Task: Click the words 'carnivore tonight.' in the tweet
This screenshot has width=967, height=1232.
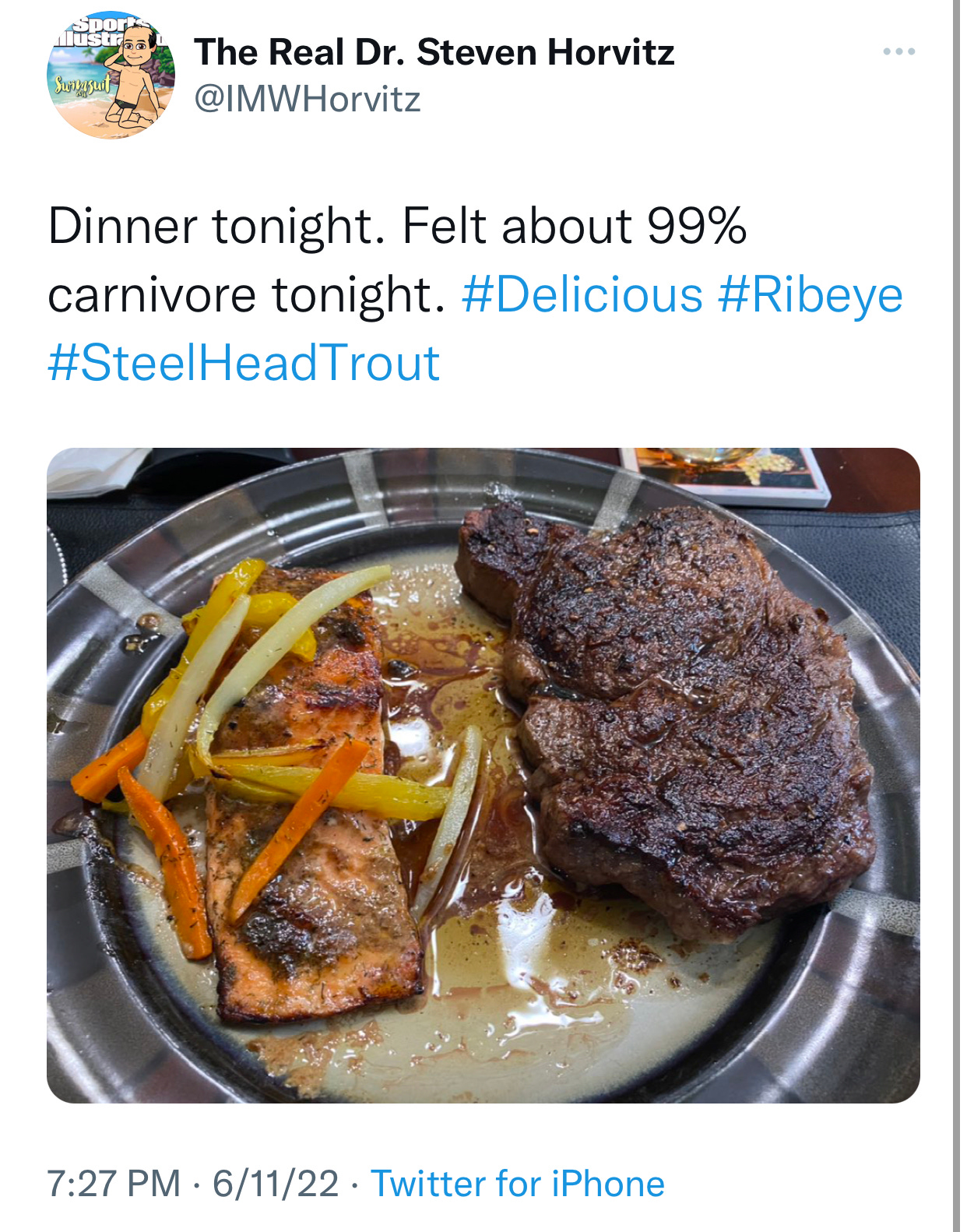Action: 247,296
